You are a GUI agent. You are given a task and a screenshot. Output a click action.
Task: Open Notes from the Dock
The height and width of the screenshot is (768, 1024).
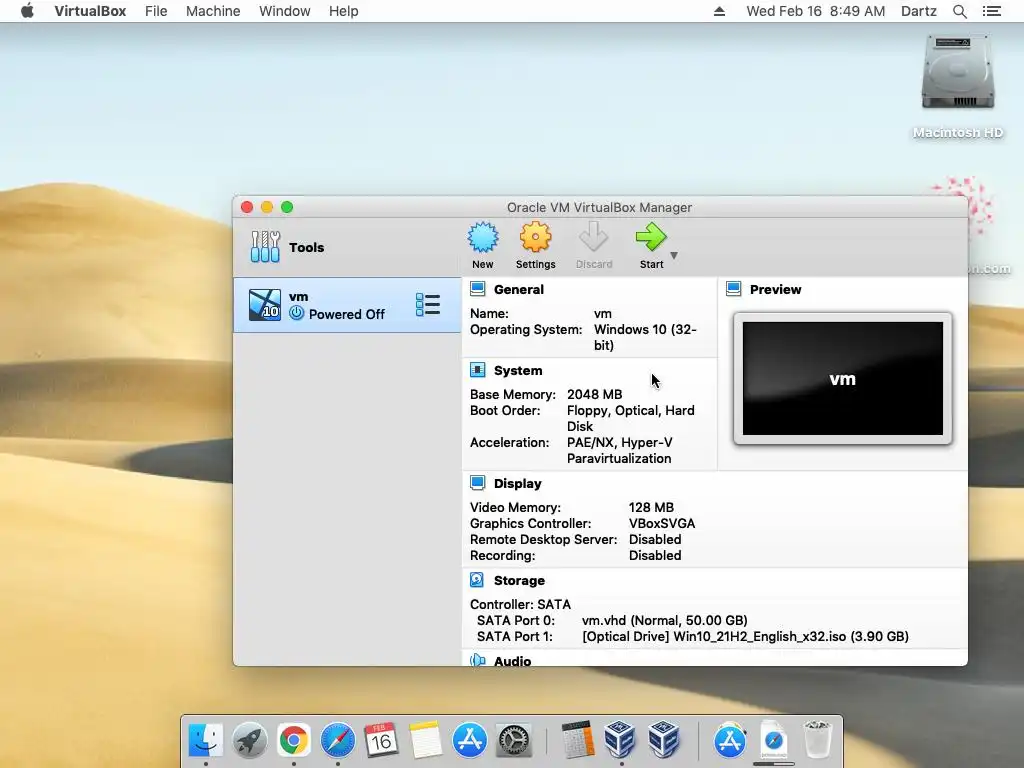[x=426, y=741]
